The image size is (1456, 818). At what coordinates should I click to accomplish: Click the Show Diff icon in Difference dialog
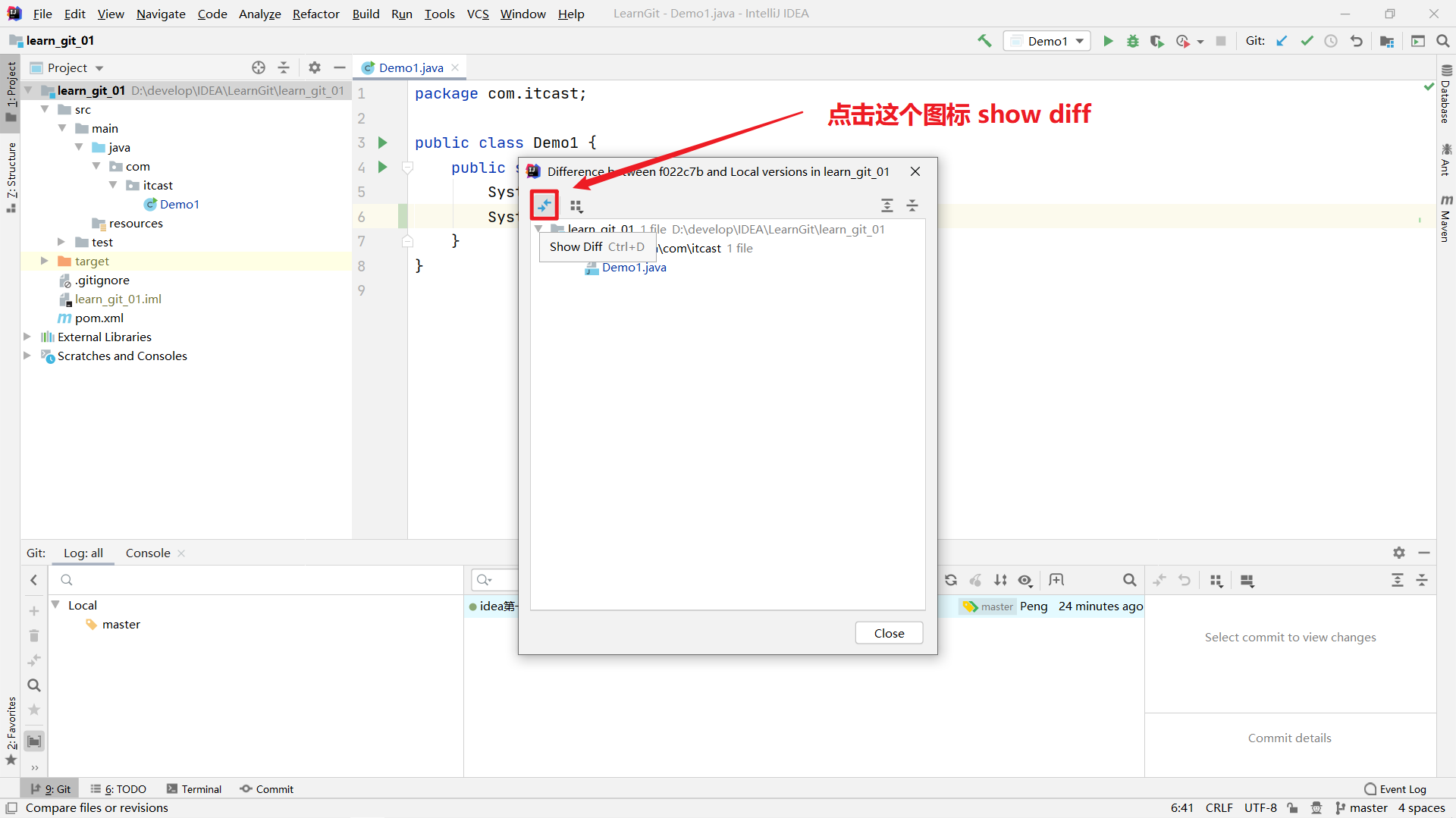(x=544, y=205)
